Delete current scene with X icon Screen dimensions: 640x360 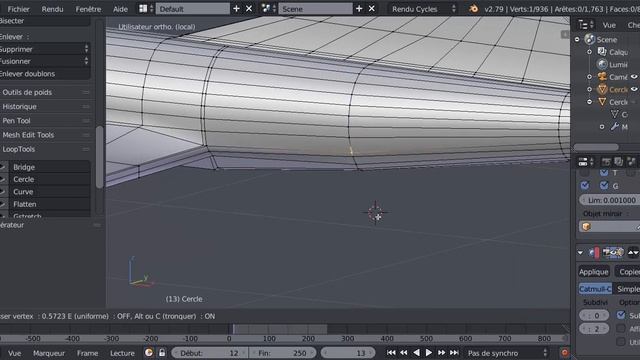[x=372, y=9]
